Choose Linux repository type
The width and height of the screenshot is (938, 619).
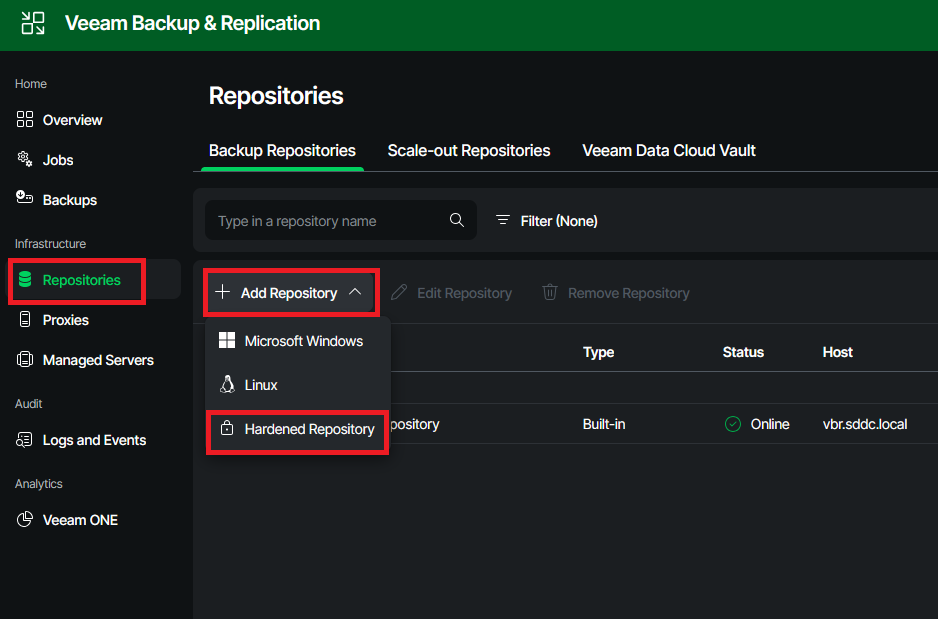point(261,385)
